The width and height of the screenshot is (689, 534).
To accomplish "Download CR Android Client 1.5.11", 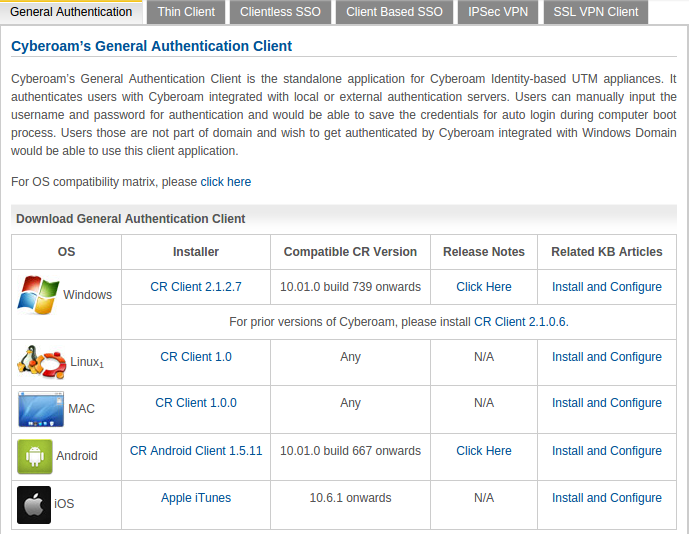I will pos(196,451).
